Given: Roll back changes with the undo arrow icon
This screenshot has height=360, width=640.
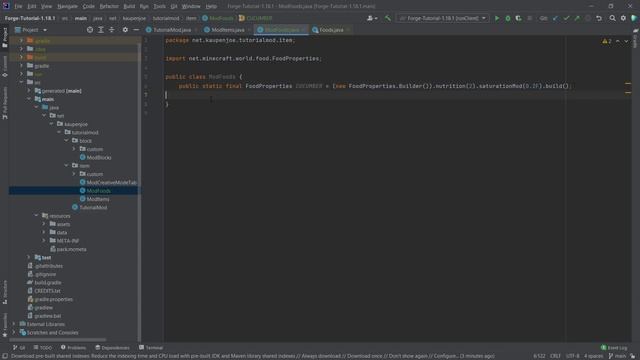Looking at the screenshot, I should [x=599, y=18].
